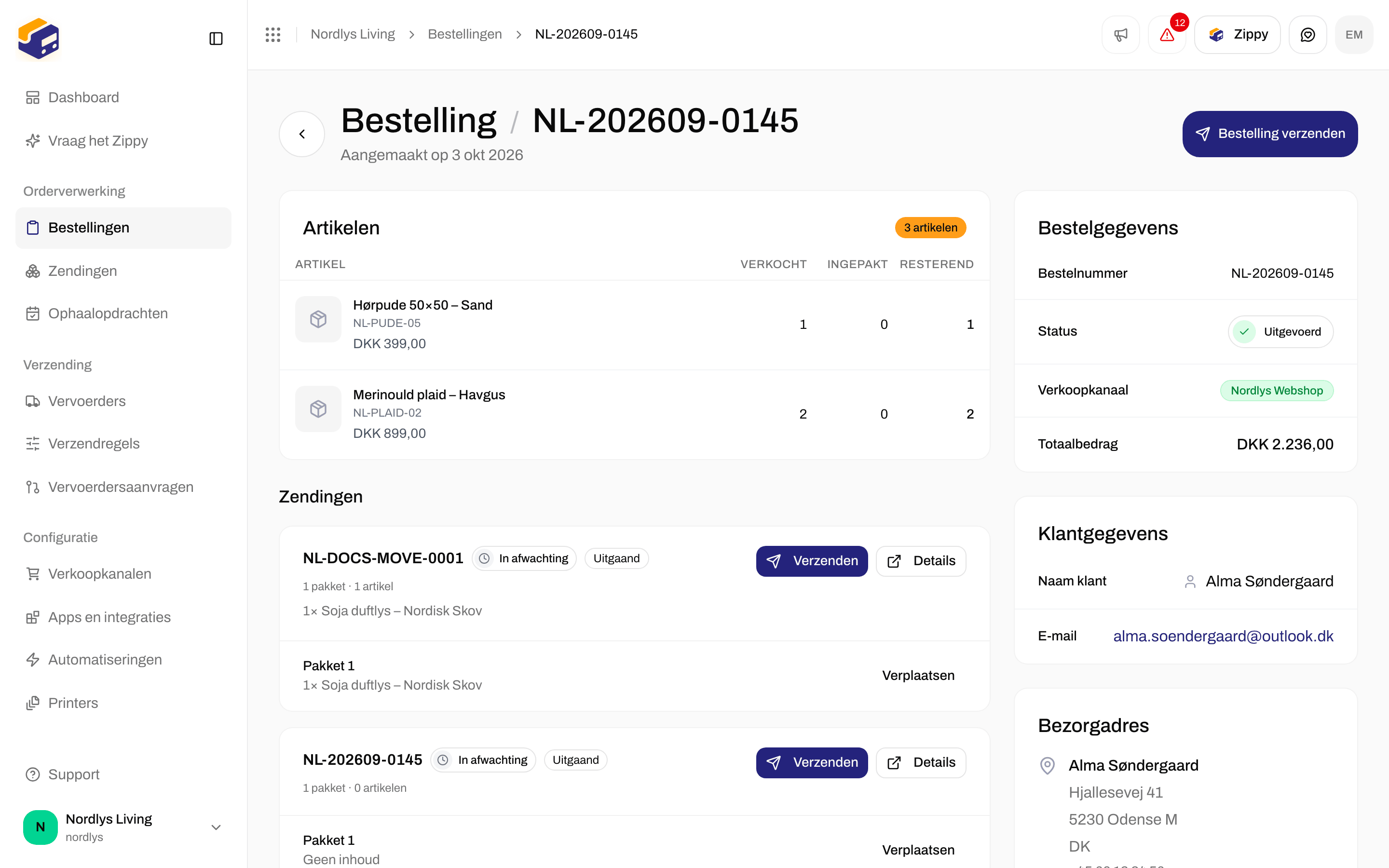This screenshot has height=868, width=1389.
Task: Open the announcements megaphone icon
Action: [1120, 34]
